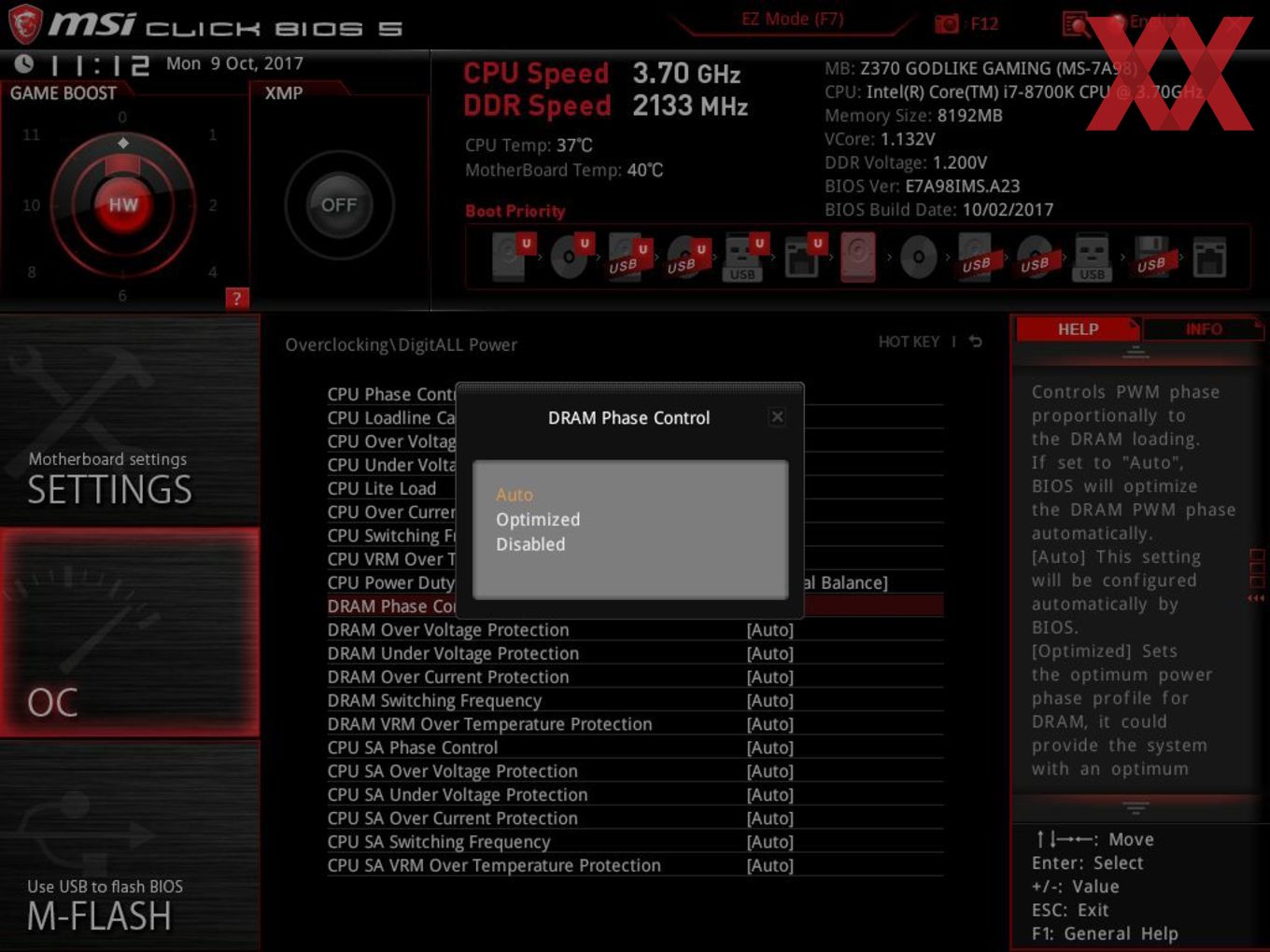Click the UEFI USB CD/DVD boot icon
The image size is (1270, 952).
686,257
